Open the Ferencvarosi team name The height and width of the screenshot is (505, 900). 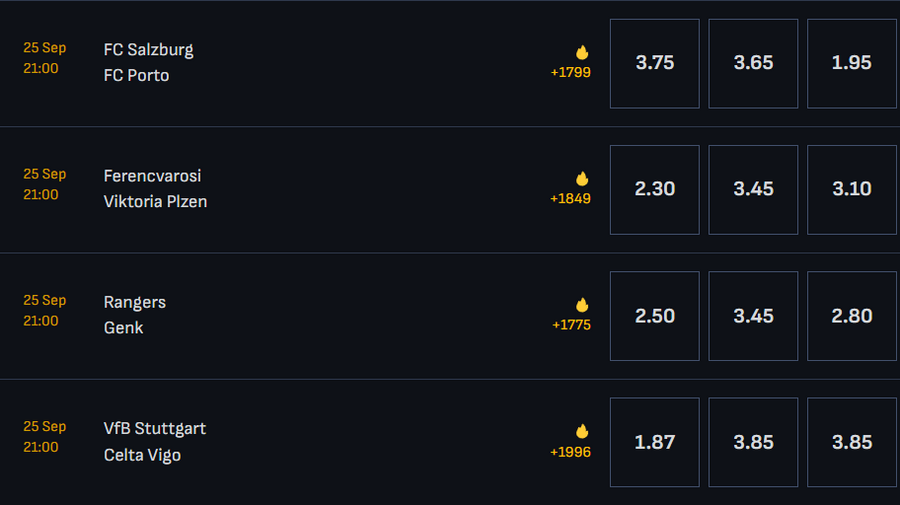pyautogui.click(x=152, y=176)
